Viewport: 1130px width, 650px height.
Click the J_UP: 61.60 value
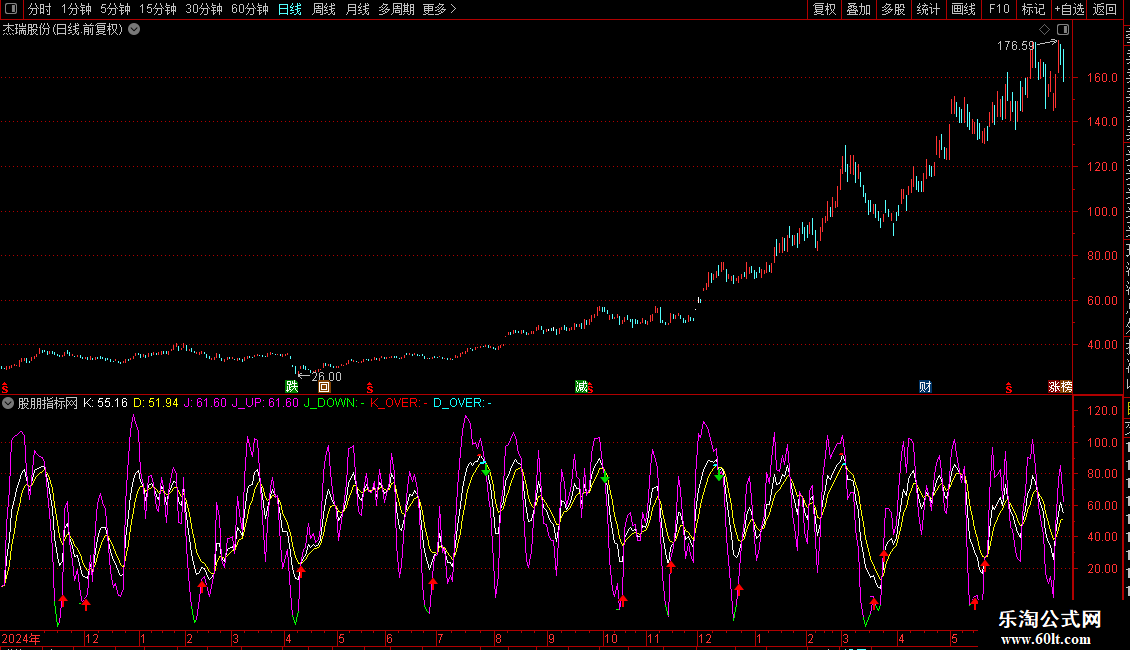click(265, 403)
